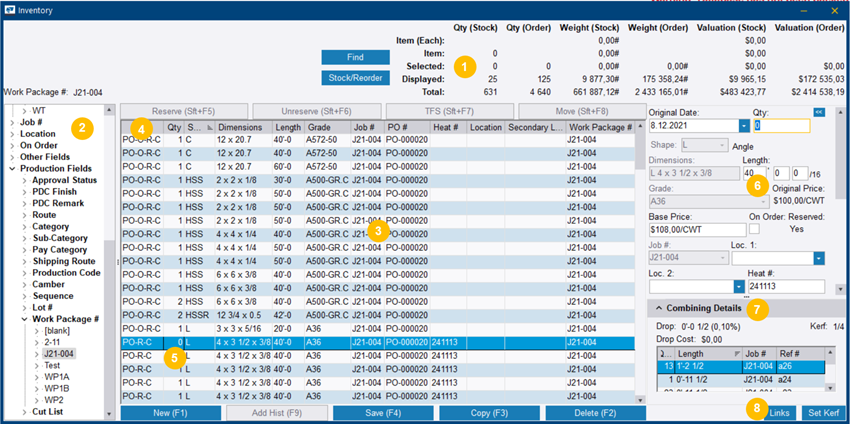Click the double-arrow collapse panel icon

(x=820, y=113)
